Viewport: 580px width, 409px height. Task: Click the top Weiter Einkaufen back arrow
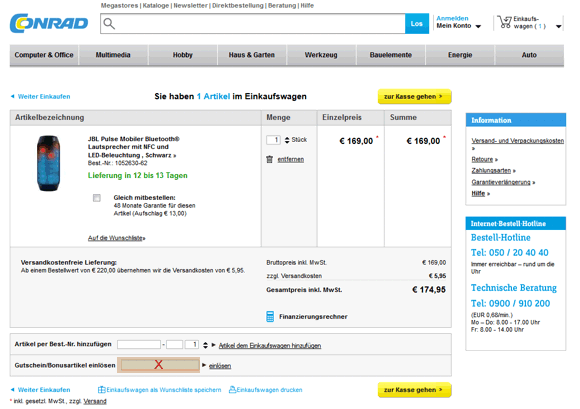(x=13, y=97)
